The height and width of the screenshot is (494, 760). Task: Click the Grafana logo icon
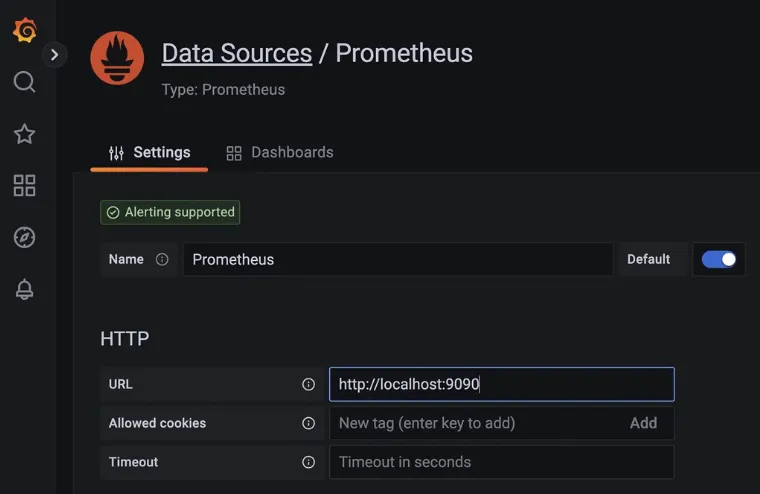pyautogui.click(x=24, y=31)
